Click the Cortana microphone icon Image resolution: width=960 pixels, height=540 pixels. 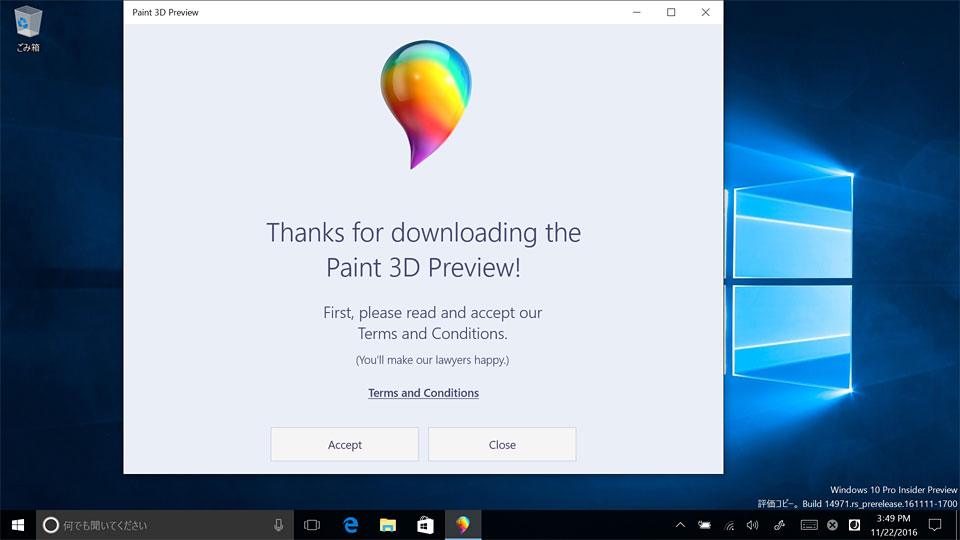279,525
